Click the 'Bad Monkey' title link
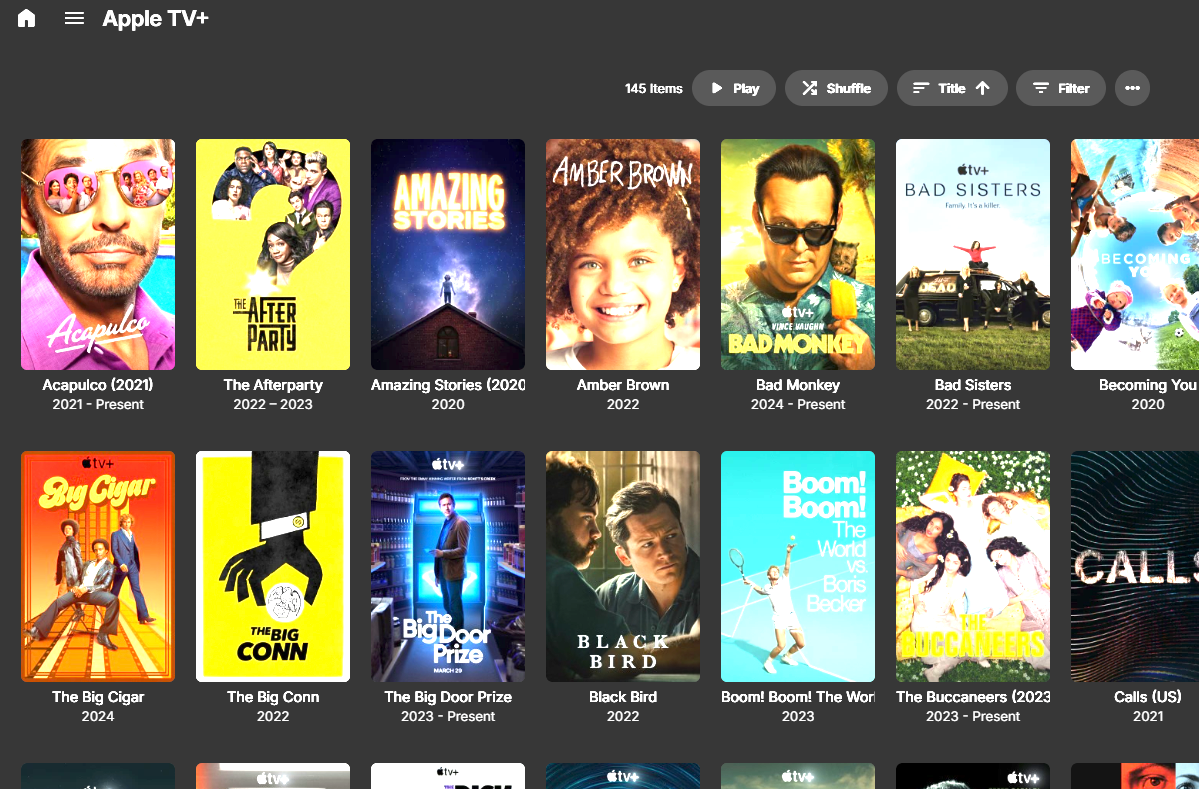This screenshot has height=789, width=1199. [798, 385]
